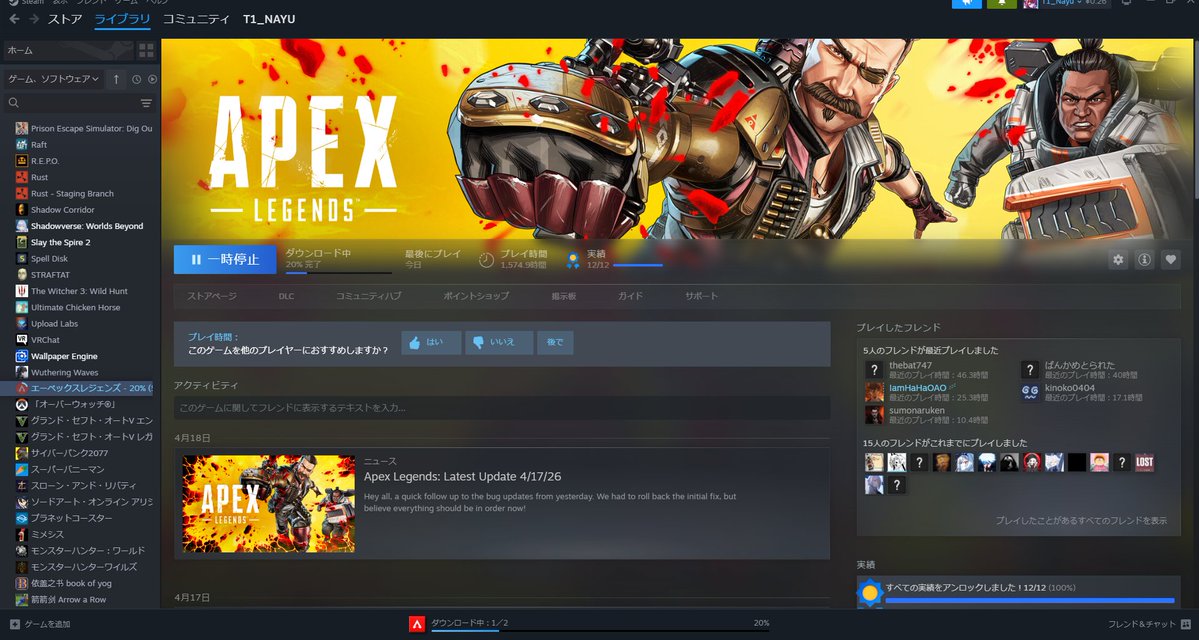Open friend IamHaHaOAO profile
The image size is (1199, 640).
click(x=917, y=388)
